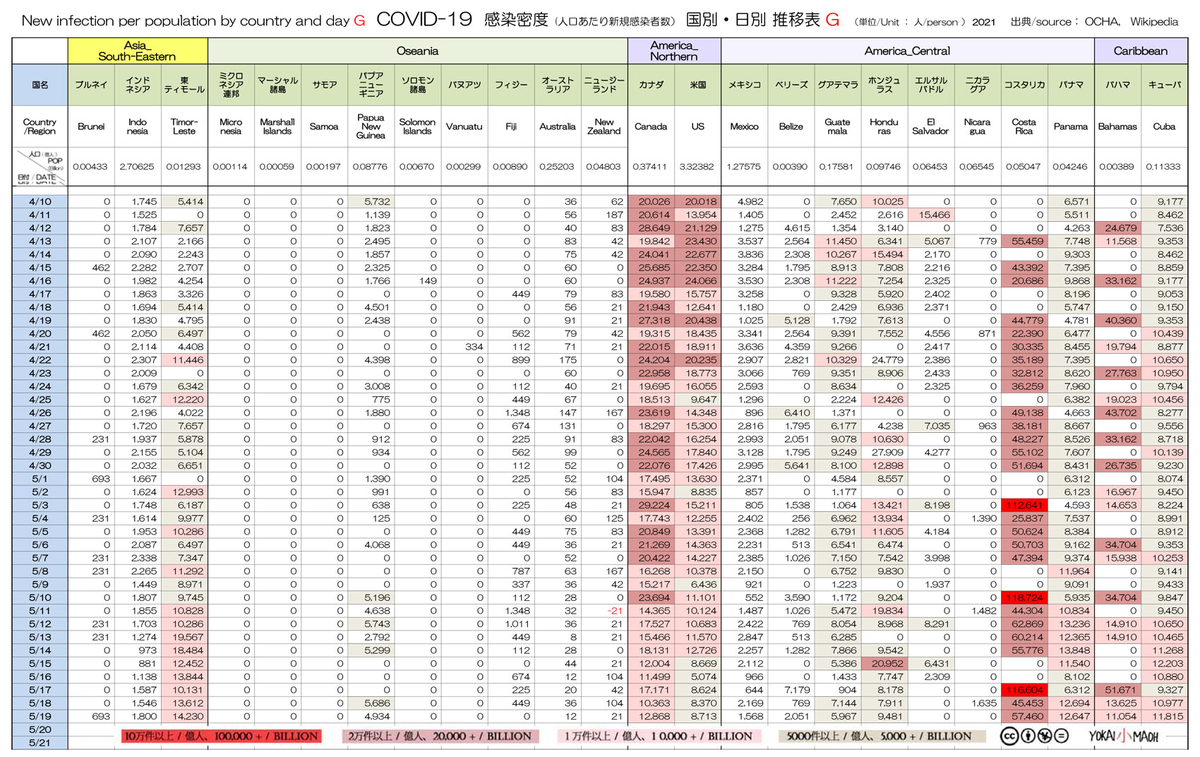This screenshot has width=1200, height=757.
Task: Select the America_Central region header
Action: (x=907, y=50)
